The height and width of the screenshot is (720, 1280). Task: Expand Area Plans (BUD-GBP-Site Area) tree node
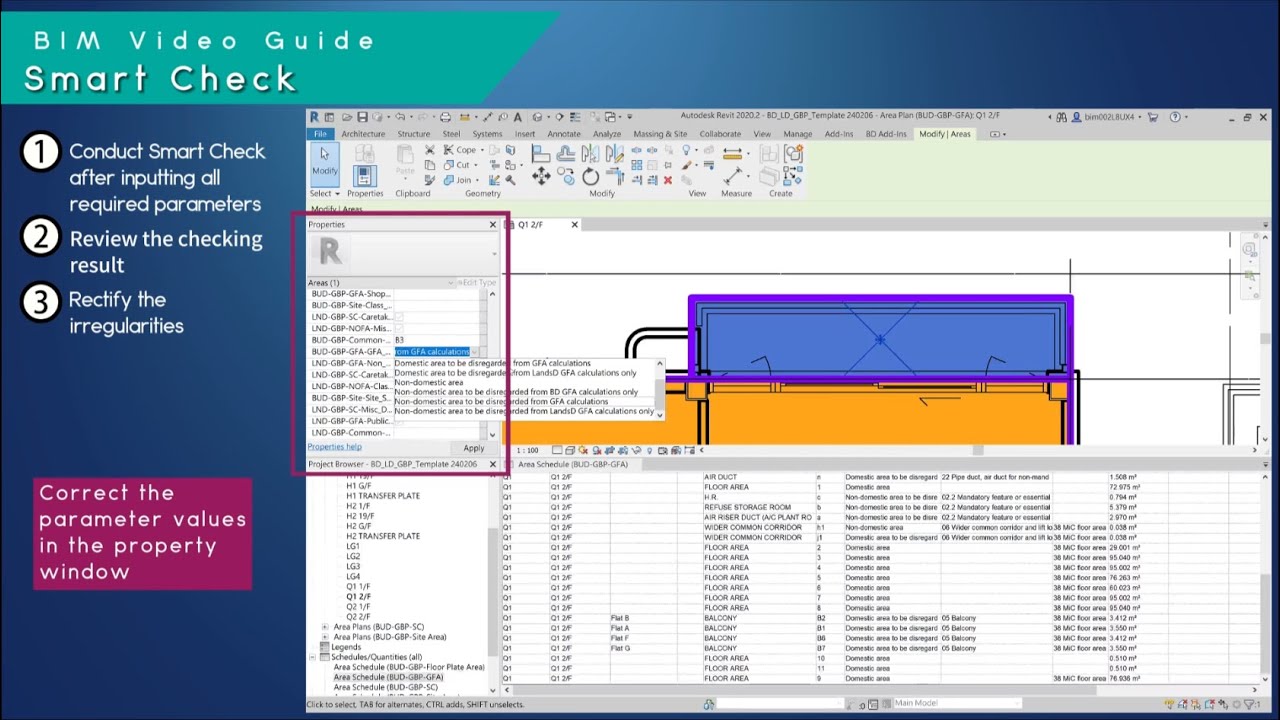[325, 637]
